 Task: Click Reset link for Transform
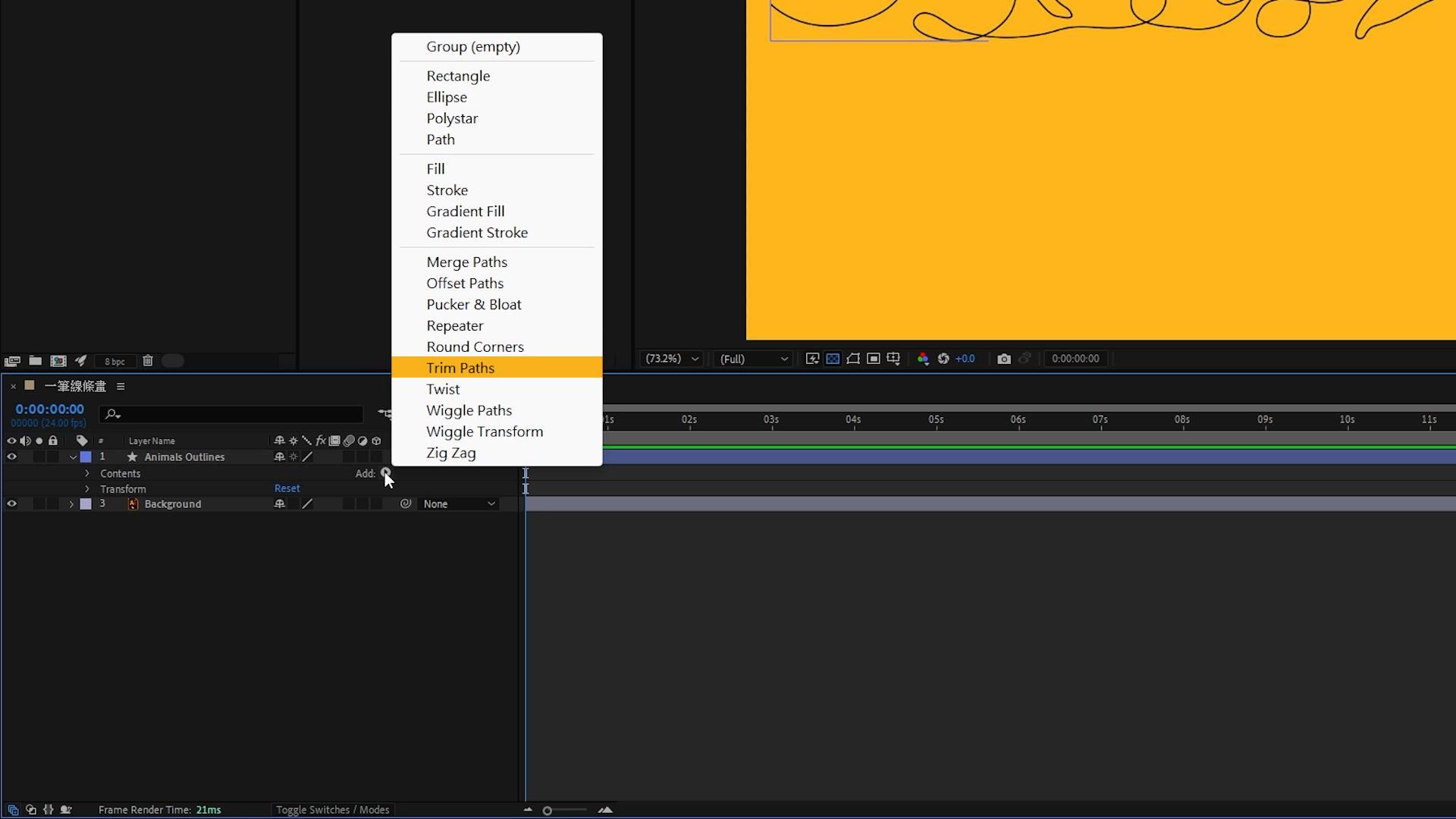tap(287, 488)
